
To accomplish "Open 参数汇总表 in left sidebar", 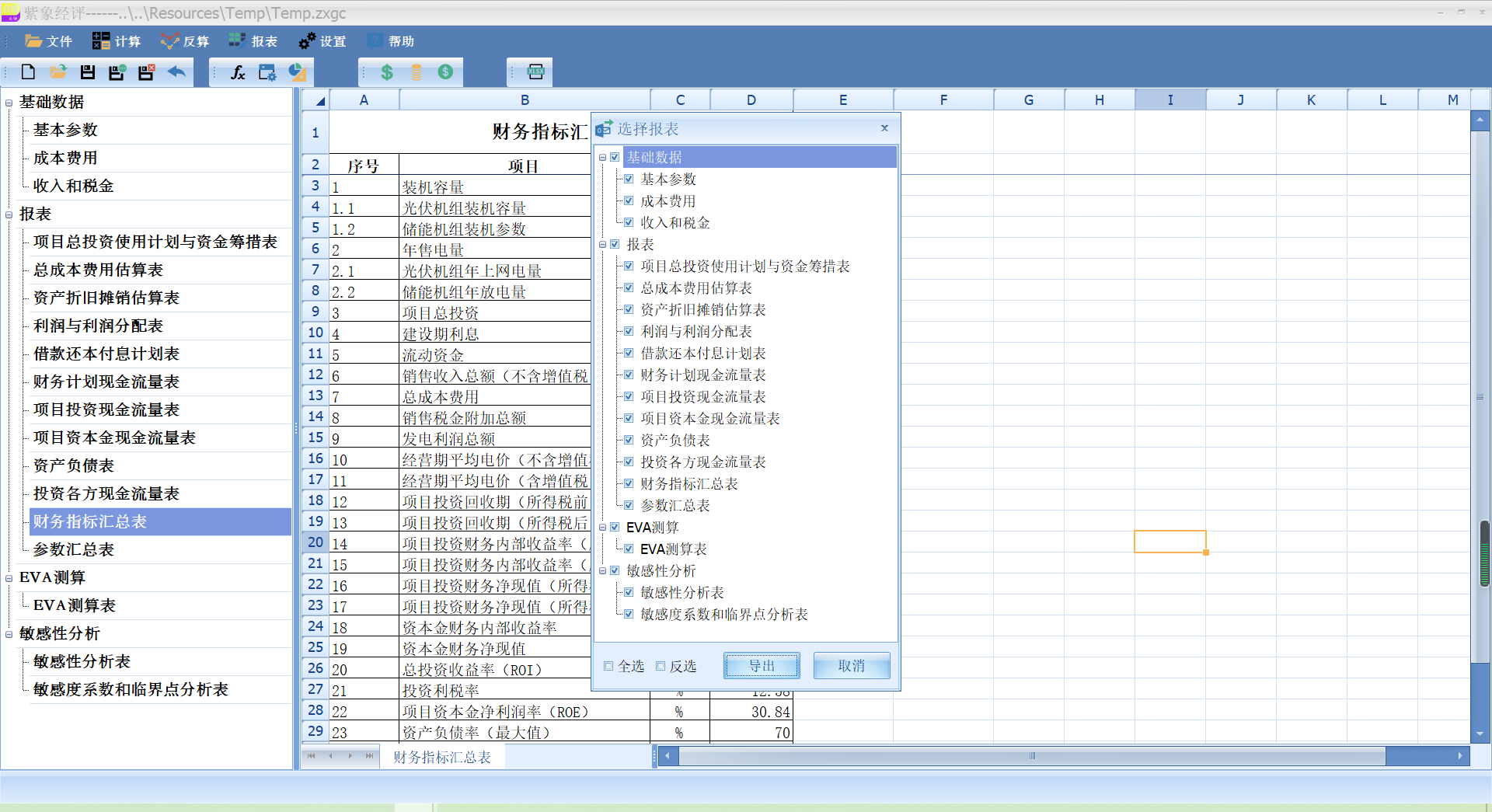I will (x=74, y=549).
